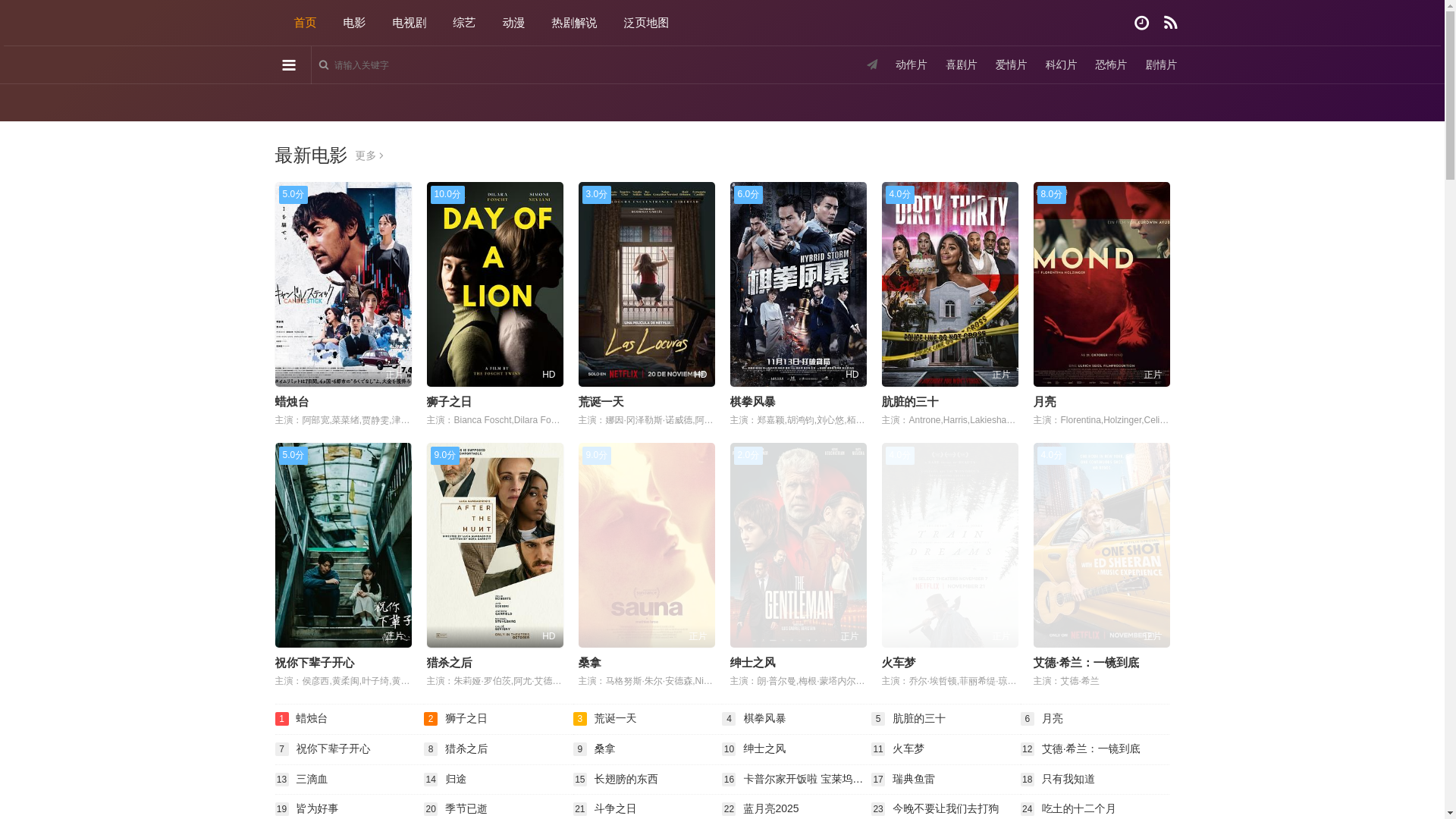Open the 蜡烛台 movie poster
The width and height of the screenshot is (1456, 819).
[344, 284]
